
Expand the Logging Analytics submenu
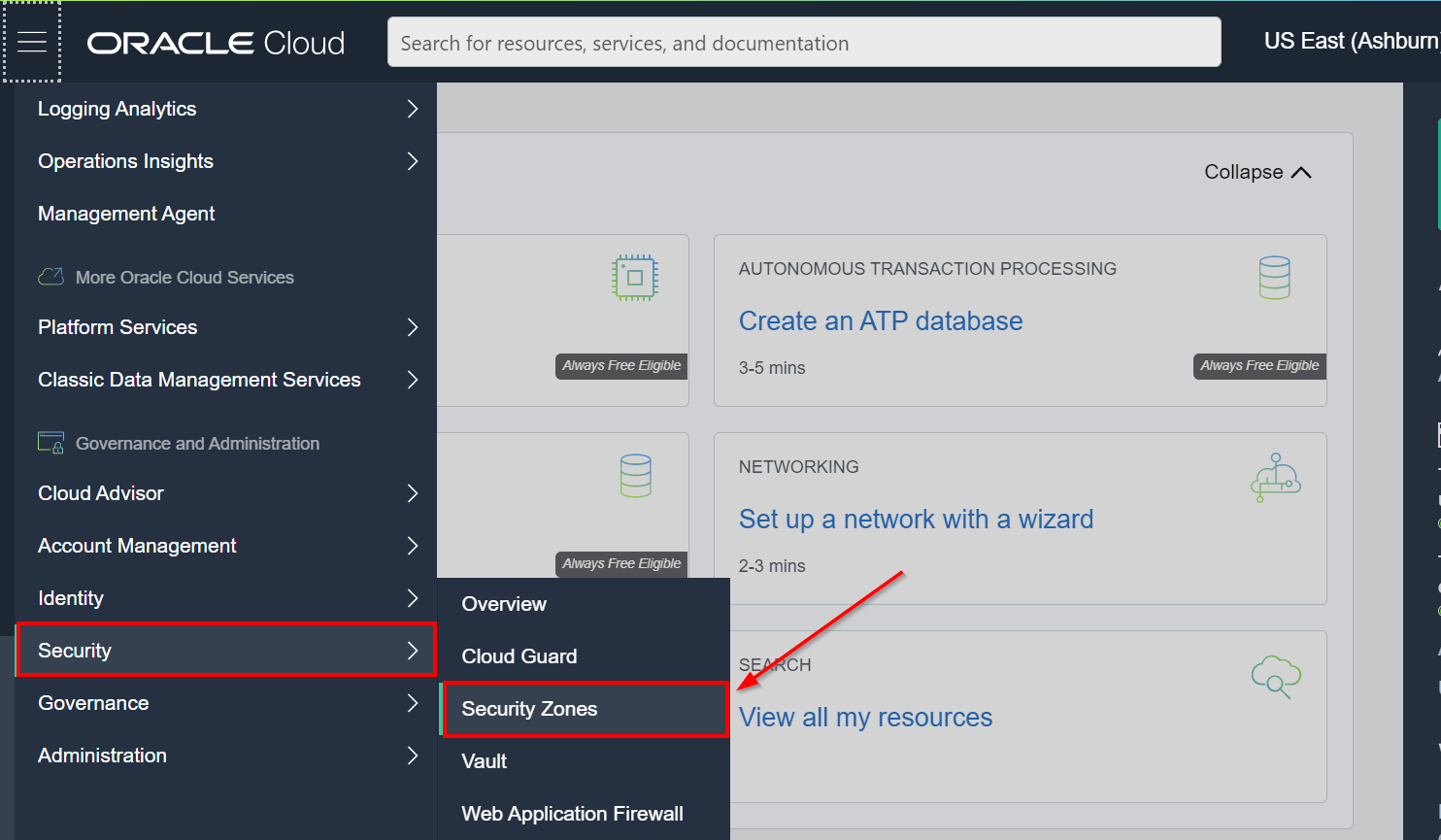pyautogui.click(x=412, y=109)
